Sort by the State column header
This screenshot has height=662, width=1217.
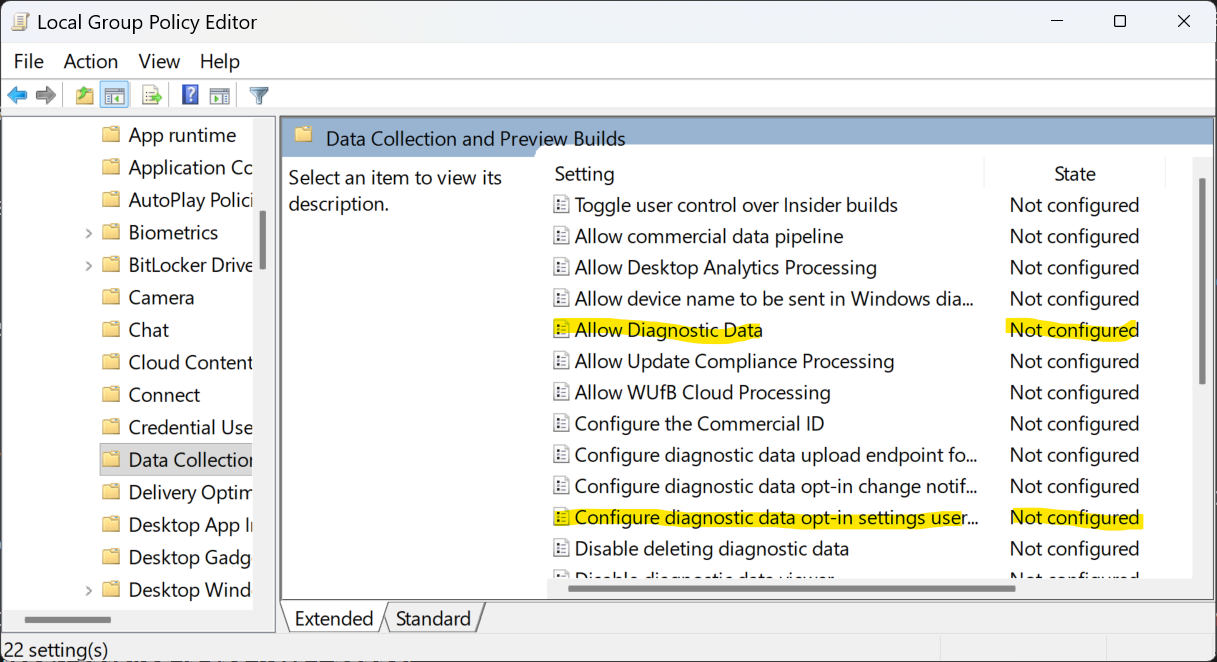pos(1075,174)
